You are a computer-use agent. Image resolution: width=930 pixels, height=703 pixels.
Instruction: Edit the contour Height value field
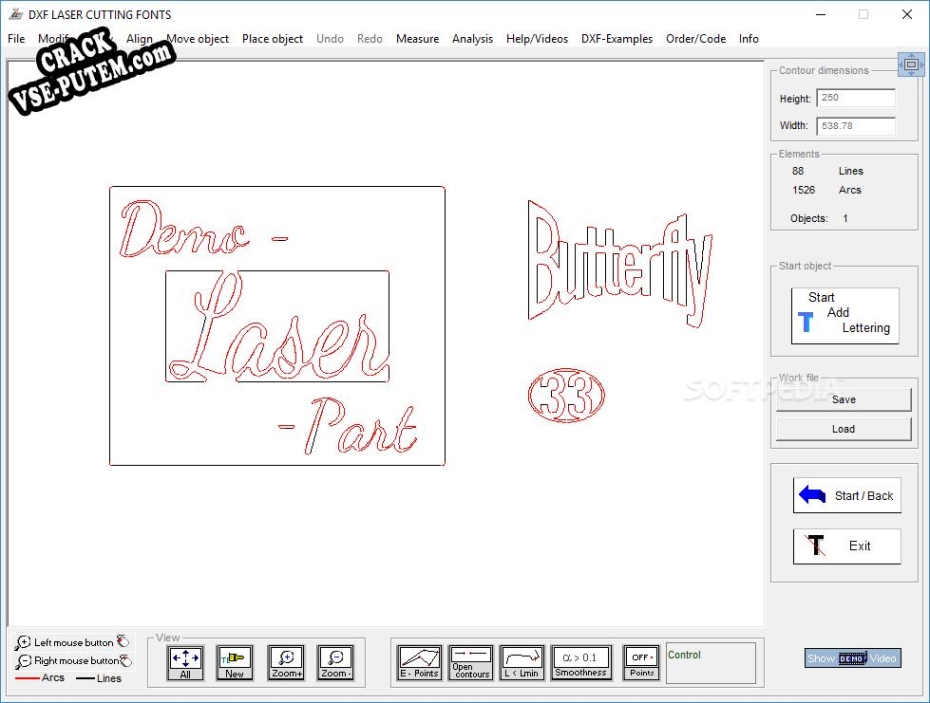(x=856, y=98)
